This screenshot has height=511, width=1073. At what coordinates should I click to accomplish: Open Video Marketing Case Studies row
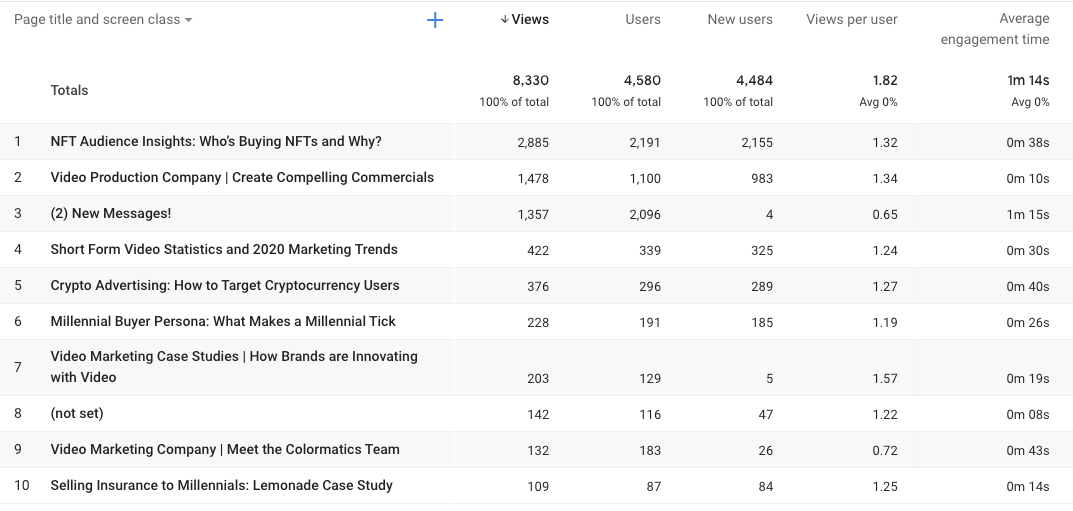click(234, 367)
